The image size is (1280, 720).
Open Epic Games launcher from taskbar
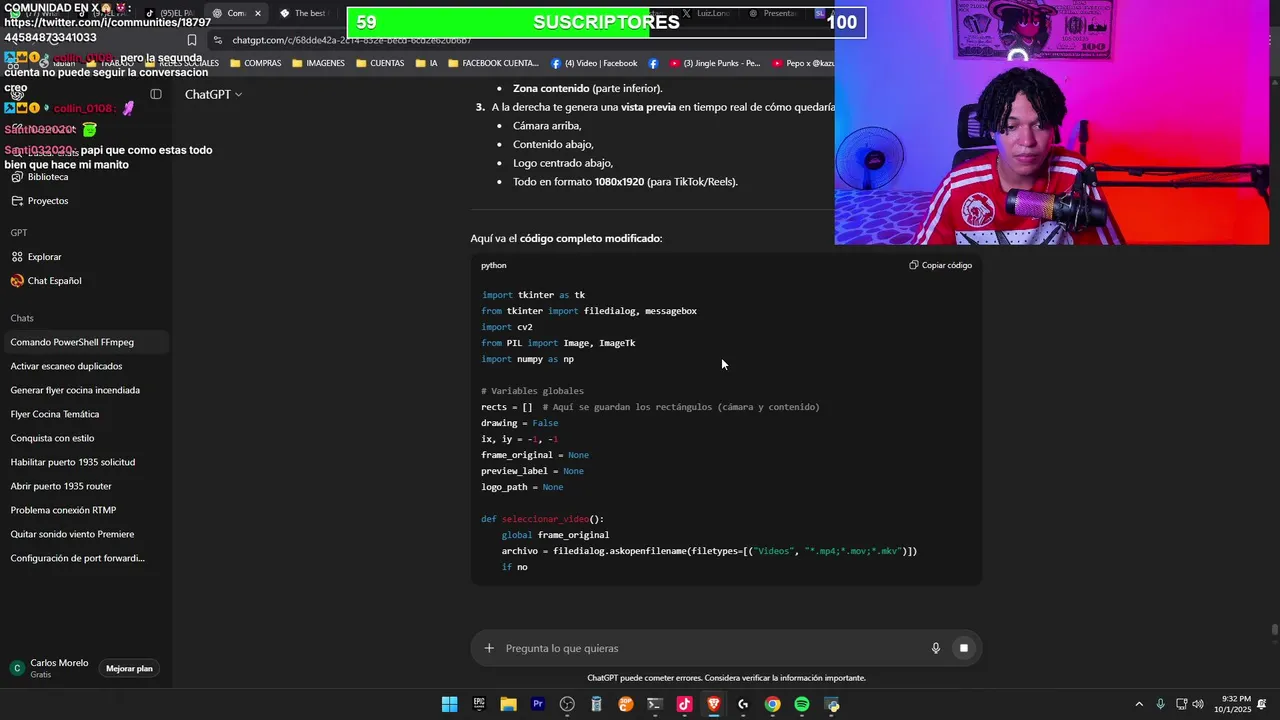point(479,704)
